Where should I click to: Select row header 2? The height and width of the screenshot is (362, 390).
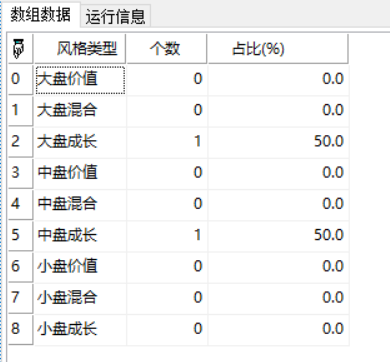point(20,142)
